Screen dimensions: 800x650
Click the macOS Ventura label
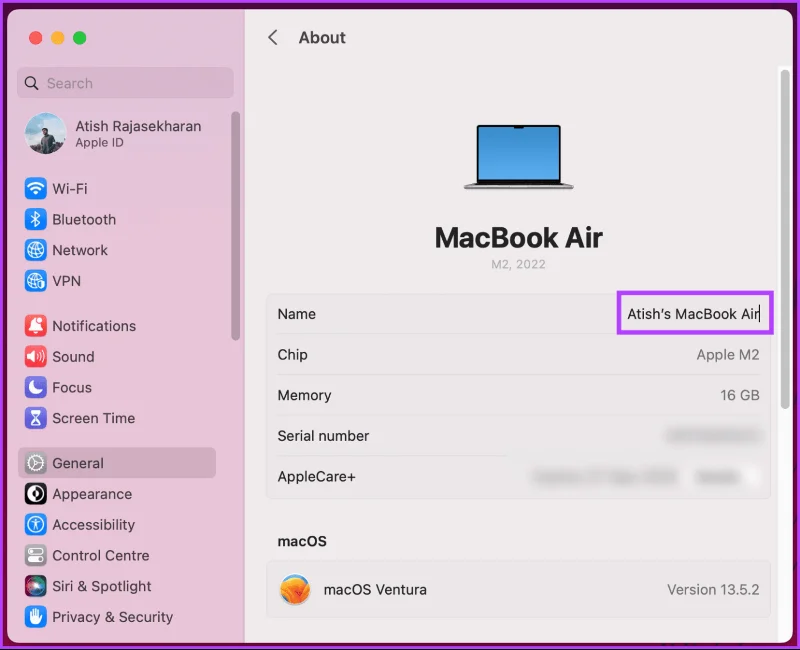(375, 590)
